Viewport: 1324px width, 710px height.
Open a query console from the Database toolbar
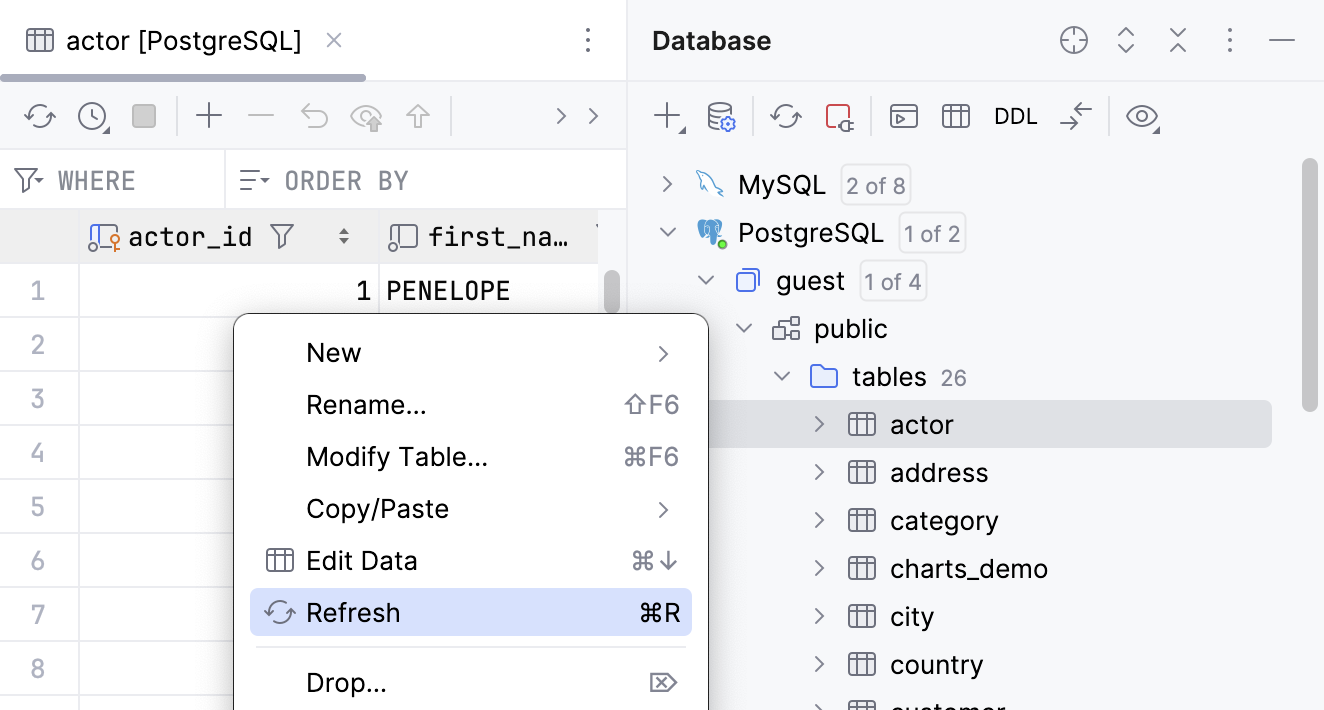(904, 116)
